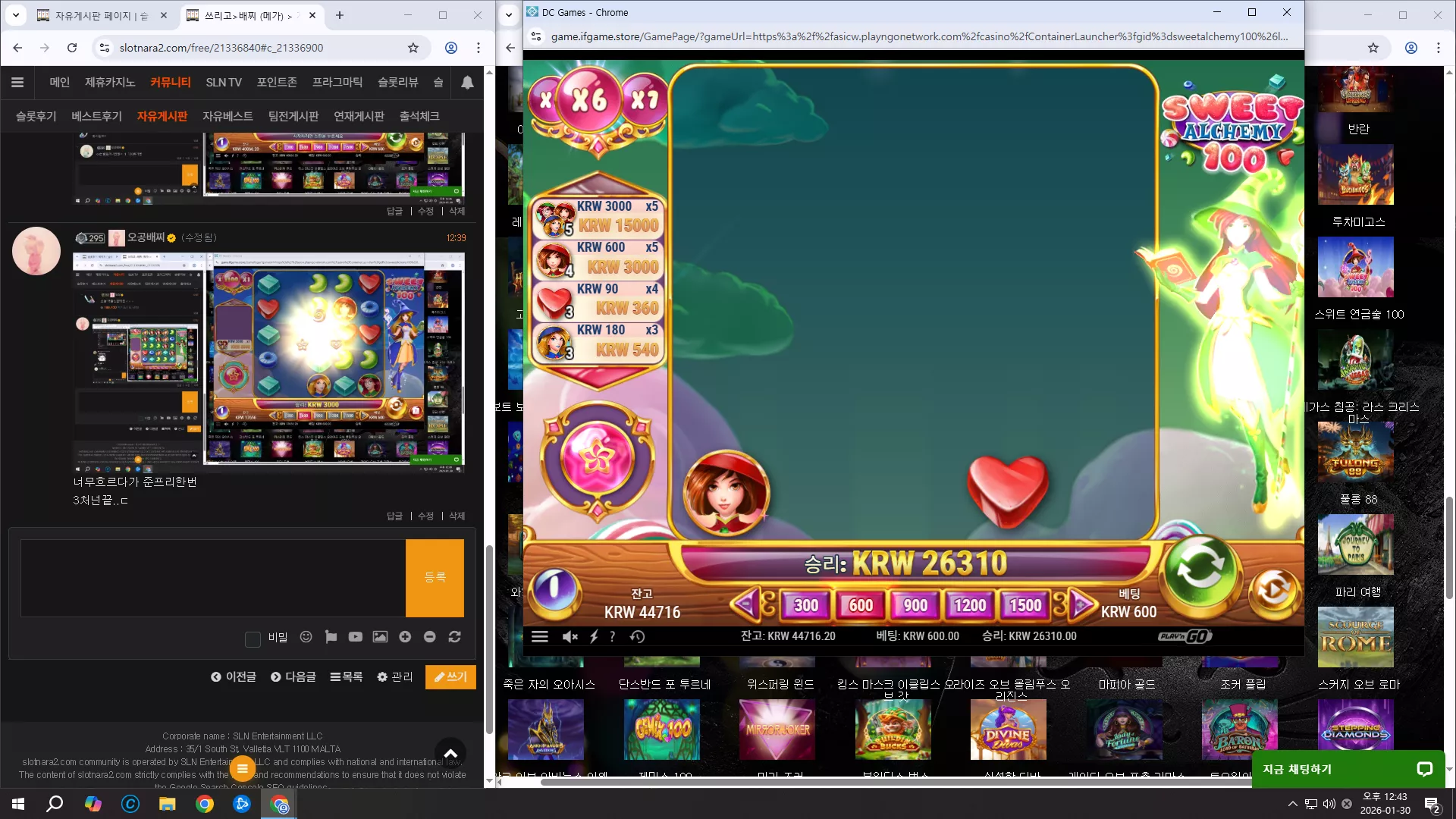Shrink comment box with minus icon
Image resolution: width=1456 pixels, height=819 pixels.
(429, 637)
